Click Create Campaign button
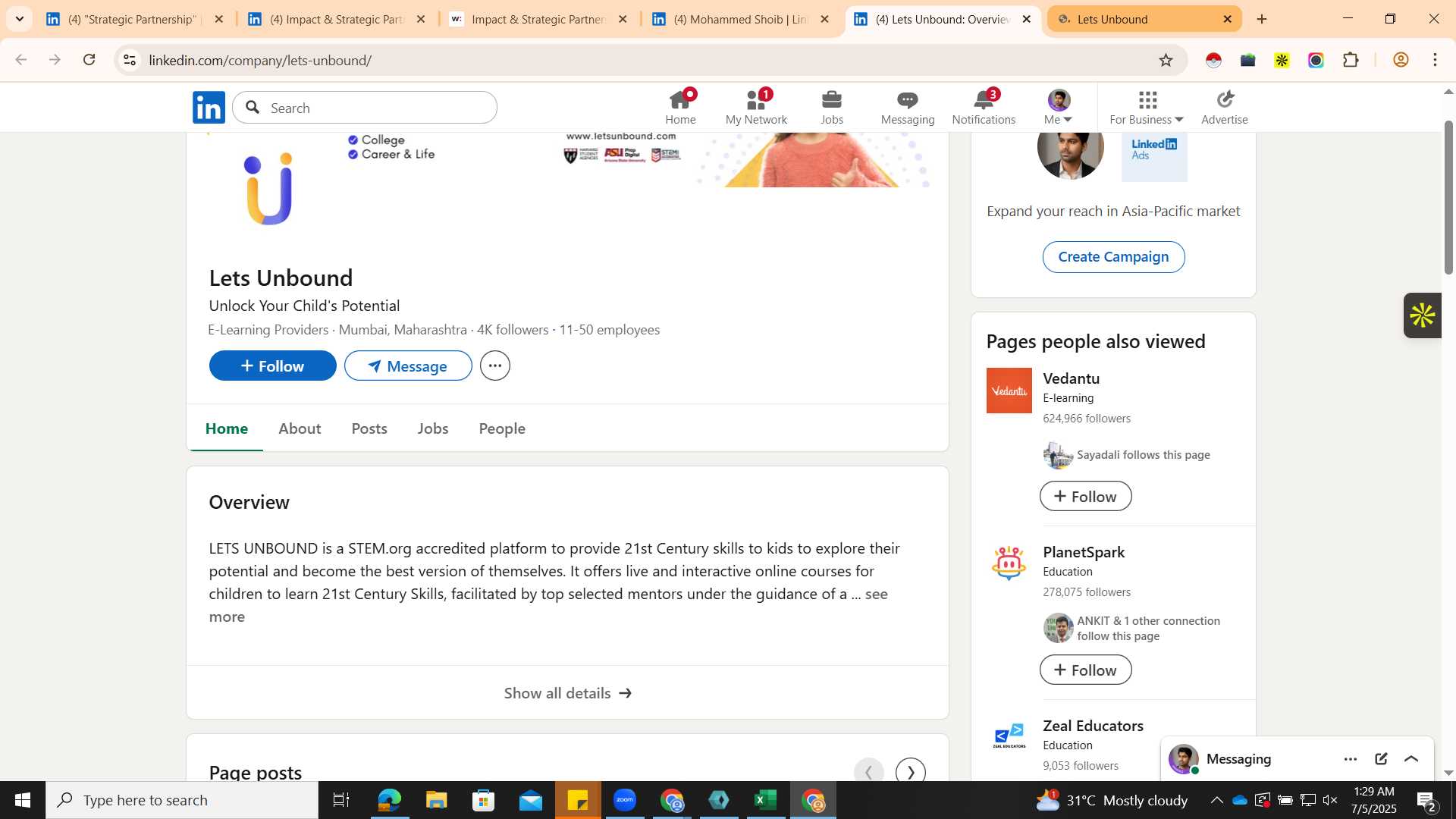The height and width of the screenshot is (819, 1456). (x=1113, y=257)
